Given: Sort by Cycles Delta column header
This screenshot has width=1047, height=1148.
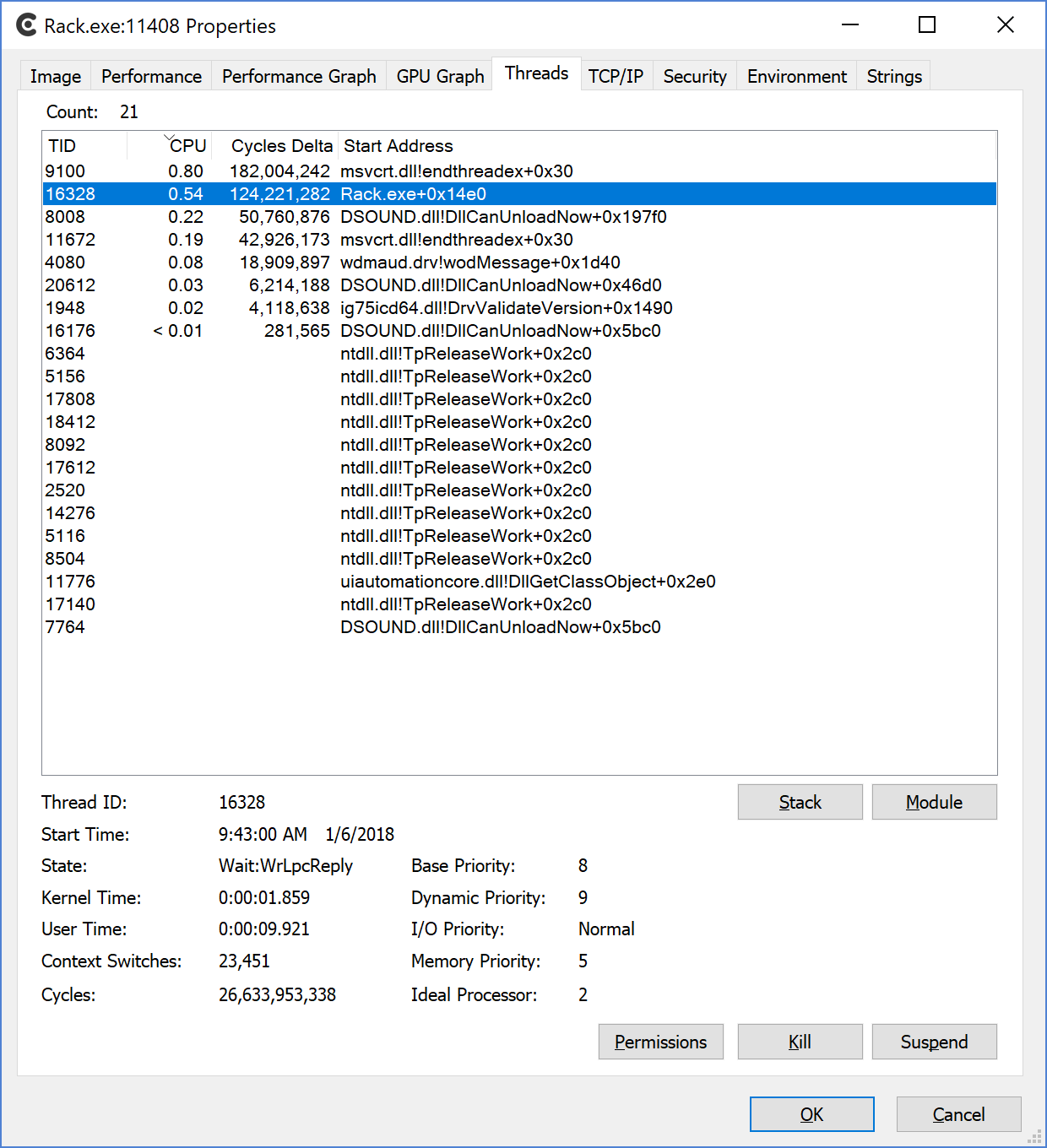Looking at the screenshot, I should tap(274, 146).
